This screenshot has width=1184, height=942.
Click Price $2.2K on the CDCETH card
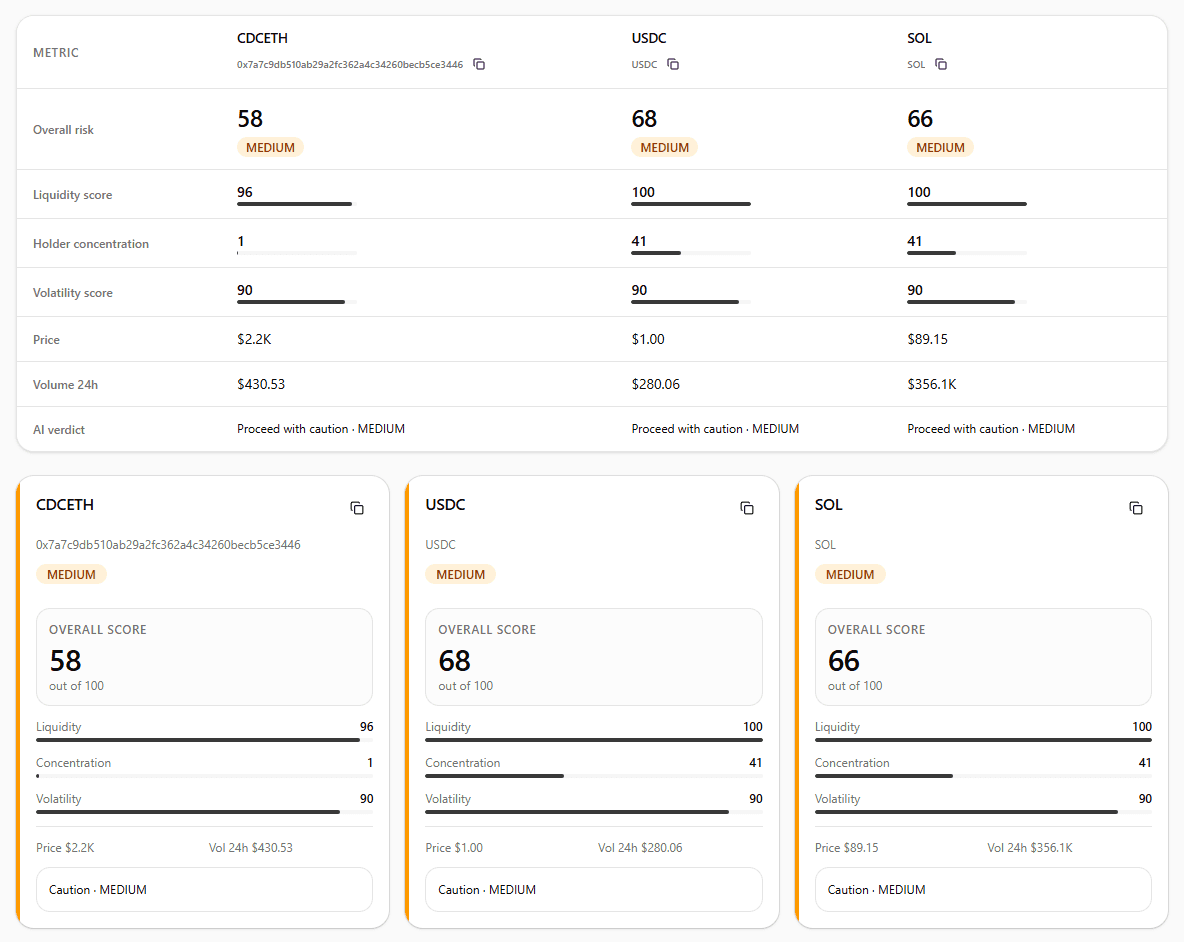click(x=66, y=848)
